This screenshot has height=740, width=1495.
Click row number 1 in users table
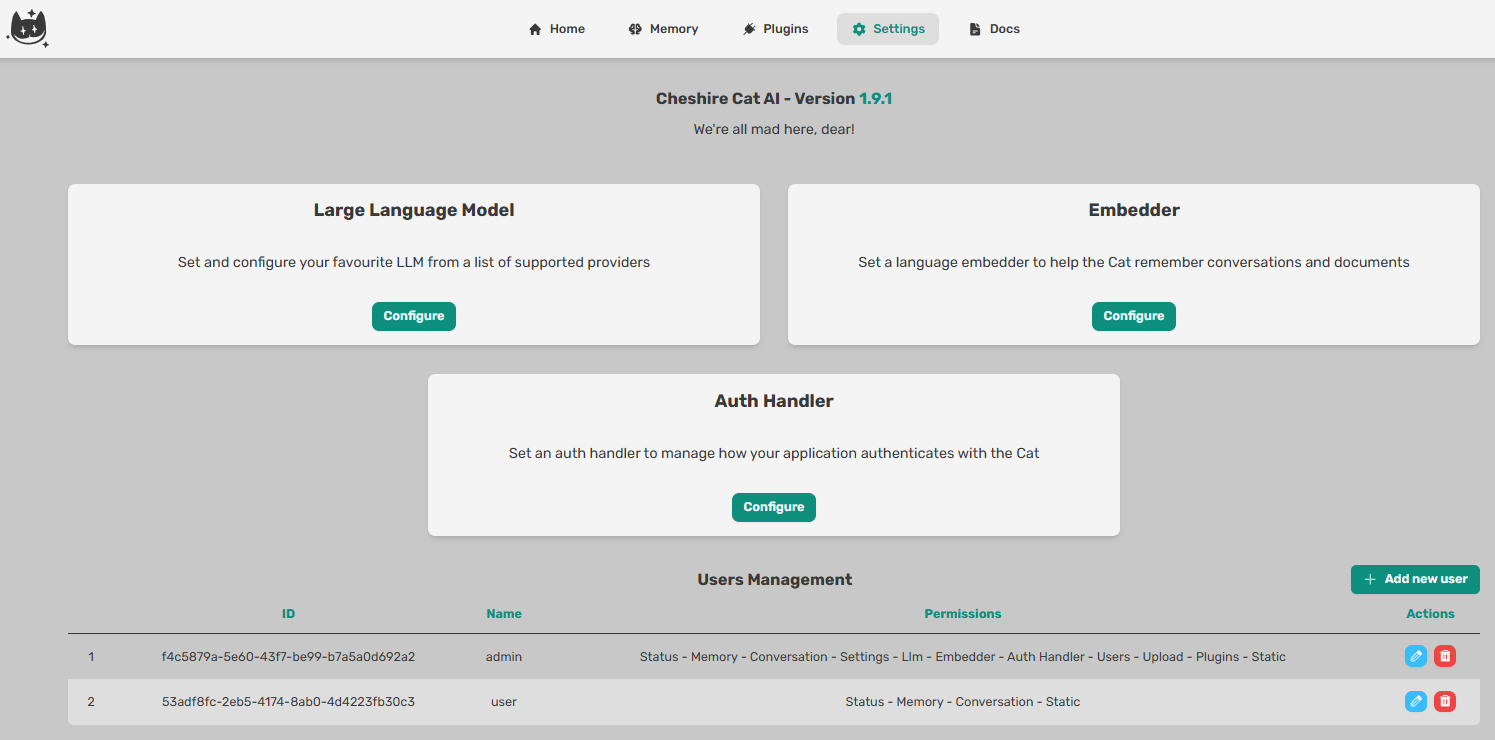91,657
